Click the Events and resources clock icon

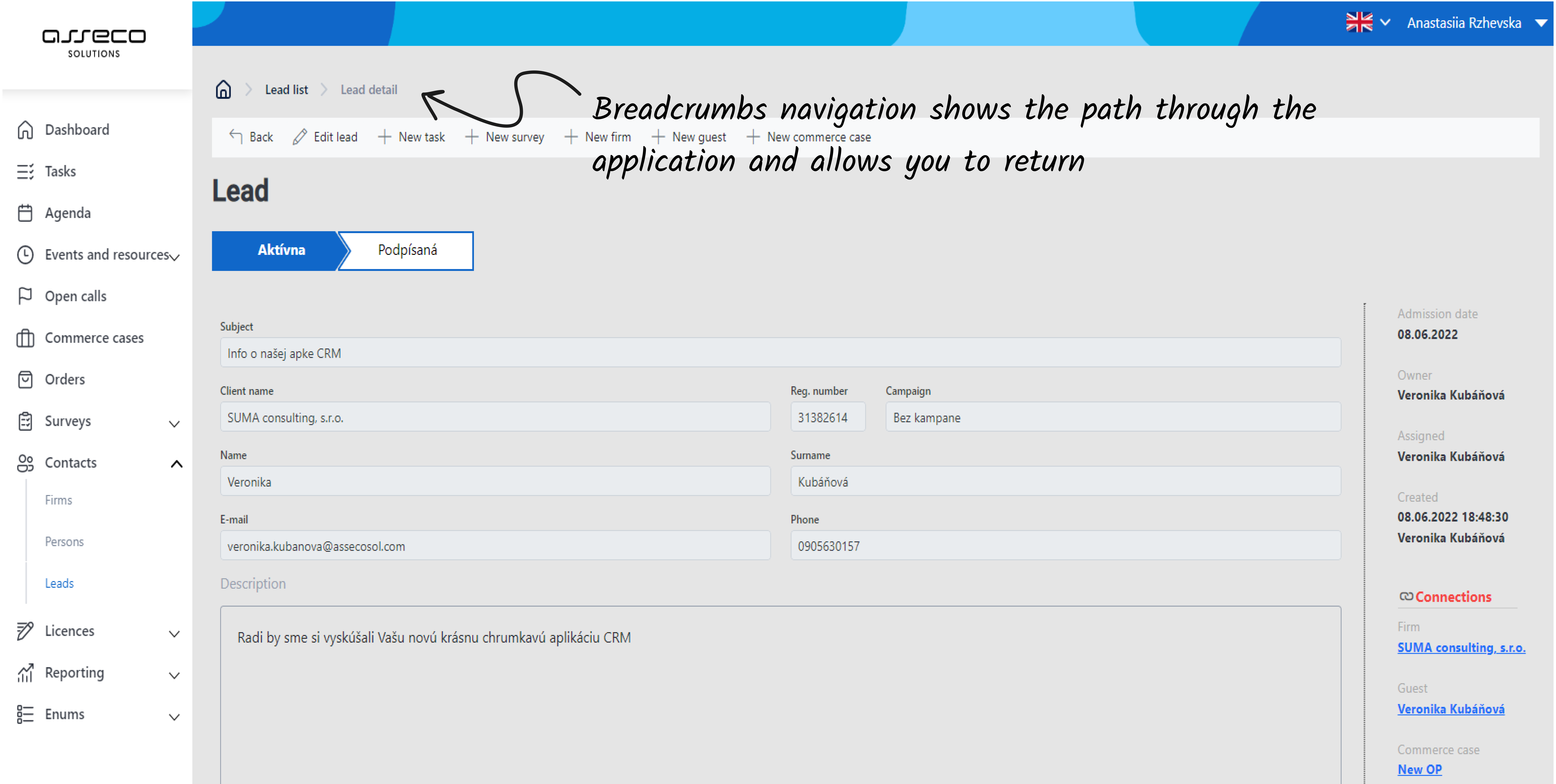coord(25,255)
